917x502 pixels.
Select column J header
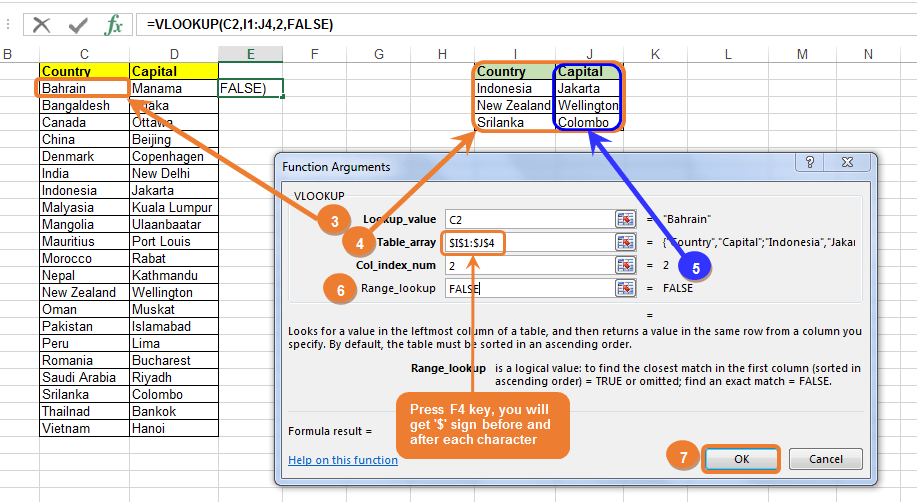[x=590, y=54]
